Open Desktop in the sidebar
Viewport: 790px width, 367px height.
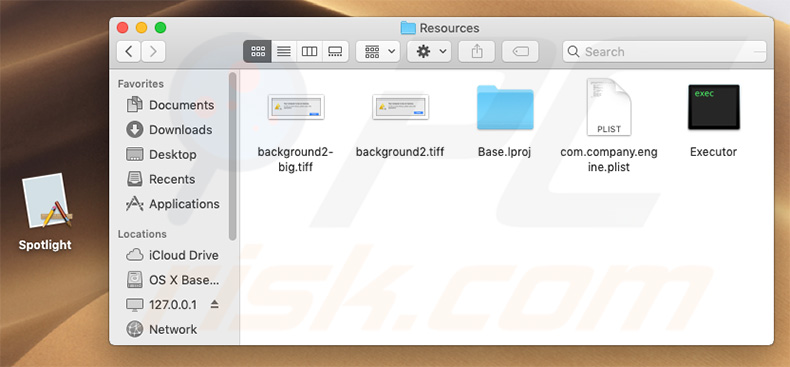tap(162, 154)
